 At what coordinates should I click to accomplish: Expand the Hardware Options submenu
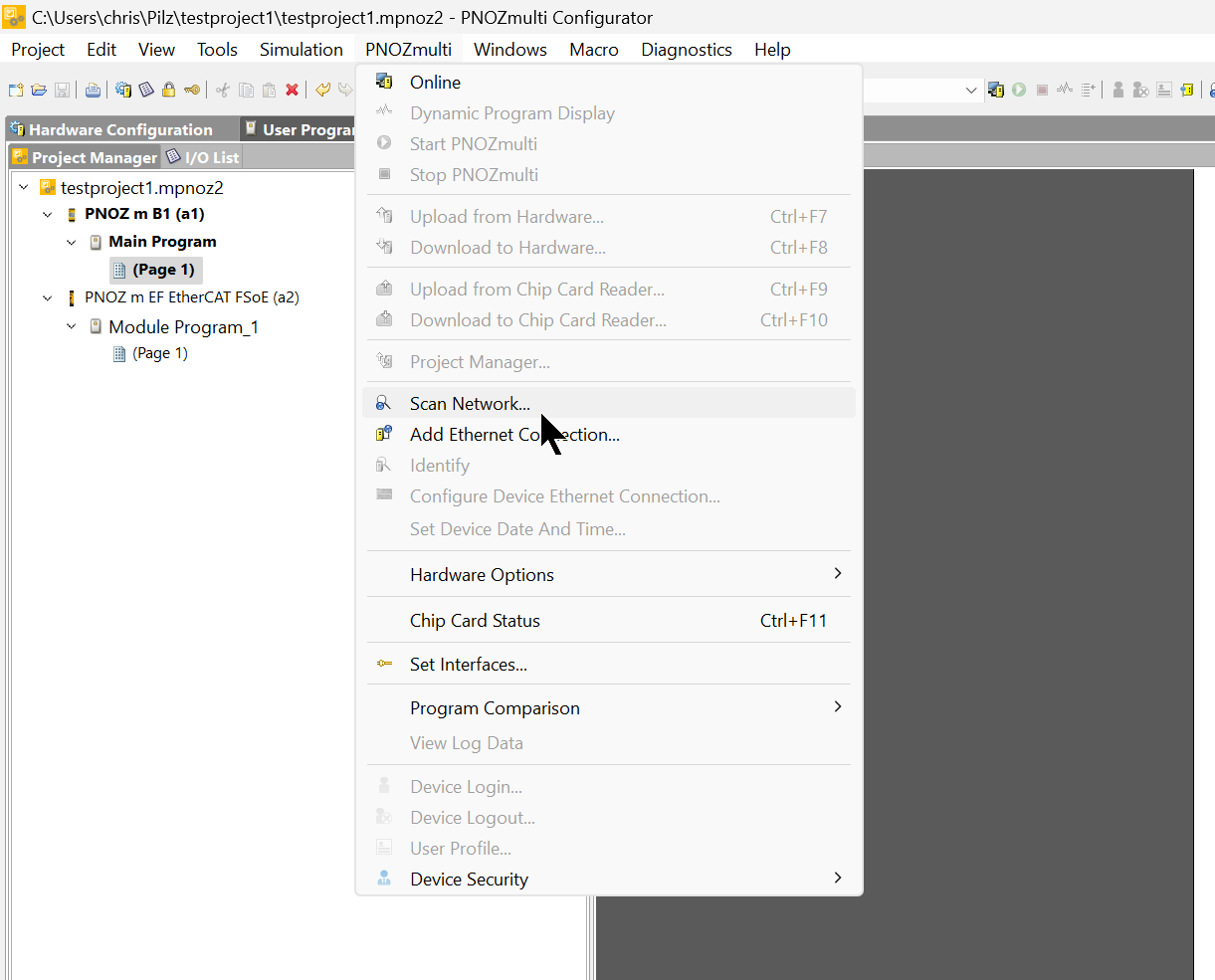[x=838, y=574]
